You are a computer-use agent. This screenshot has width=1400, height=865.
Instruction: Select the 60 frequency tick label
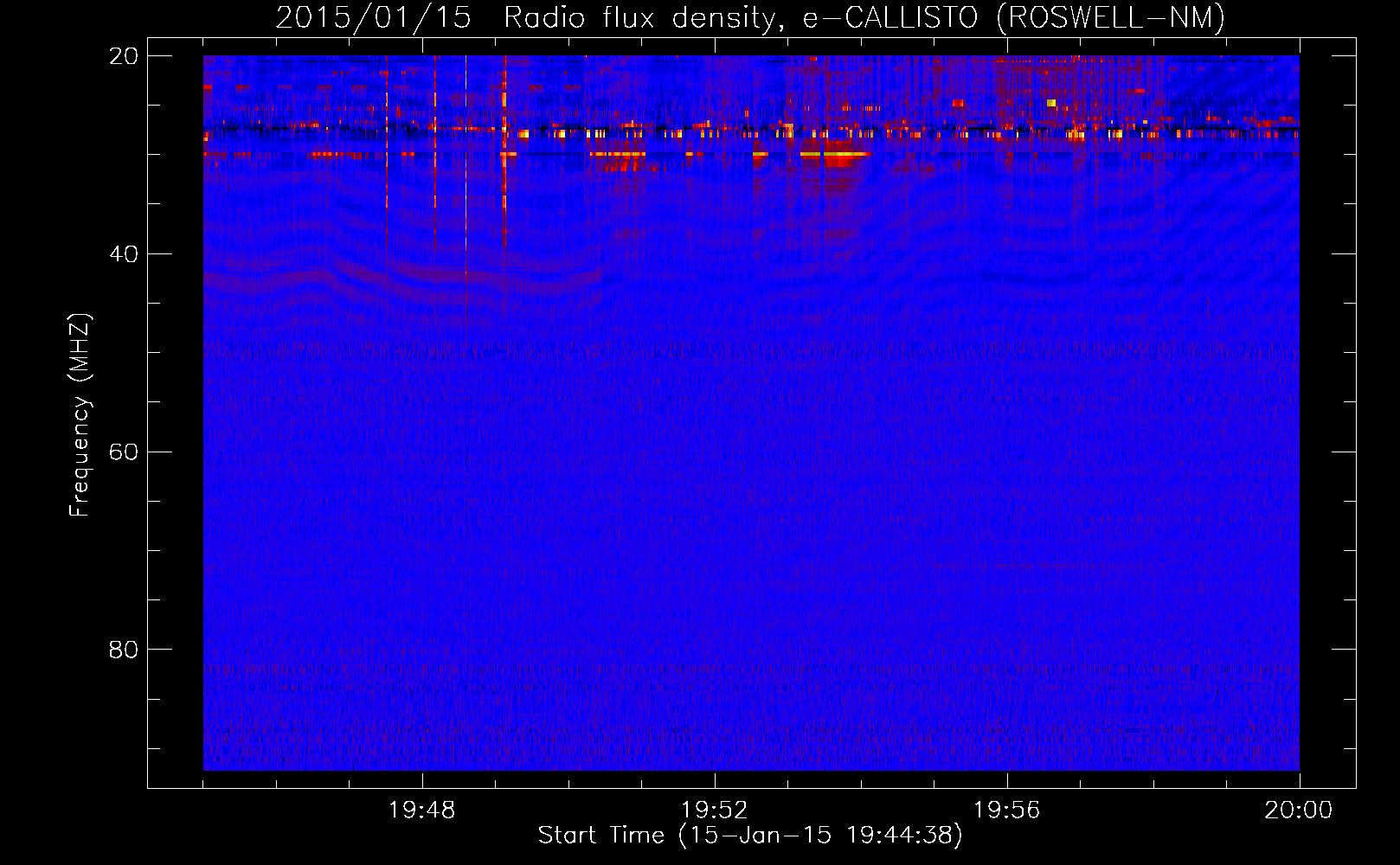pyautogui.click(x=124, y=452)
